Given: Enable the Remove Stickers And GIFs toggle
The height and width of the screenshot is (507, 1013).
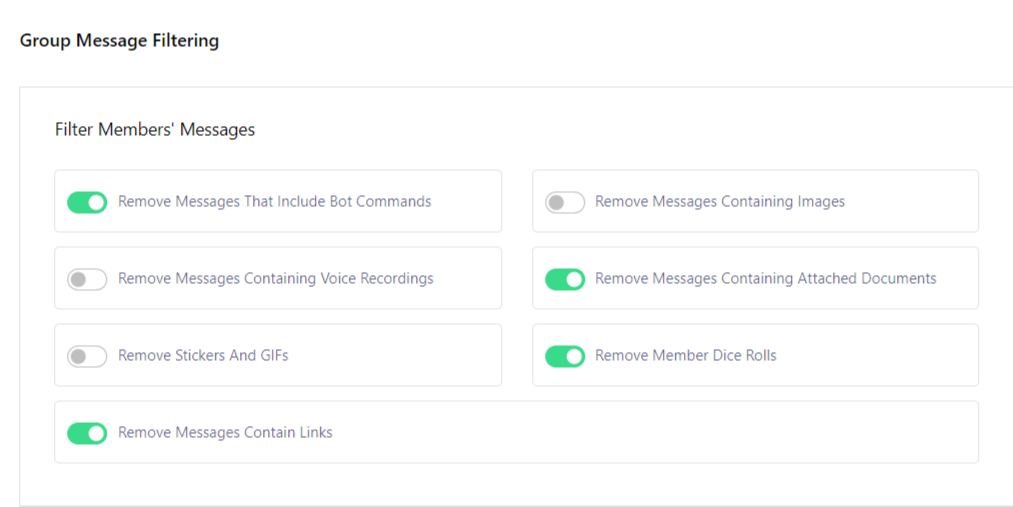Looking at the screenshot, I should tap(87, 356).
